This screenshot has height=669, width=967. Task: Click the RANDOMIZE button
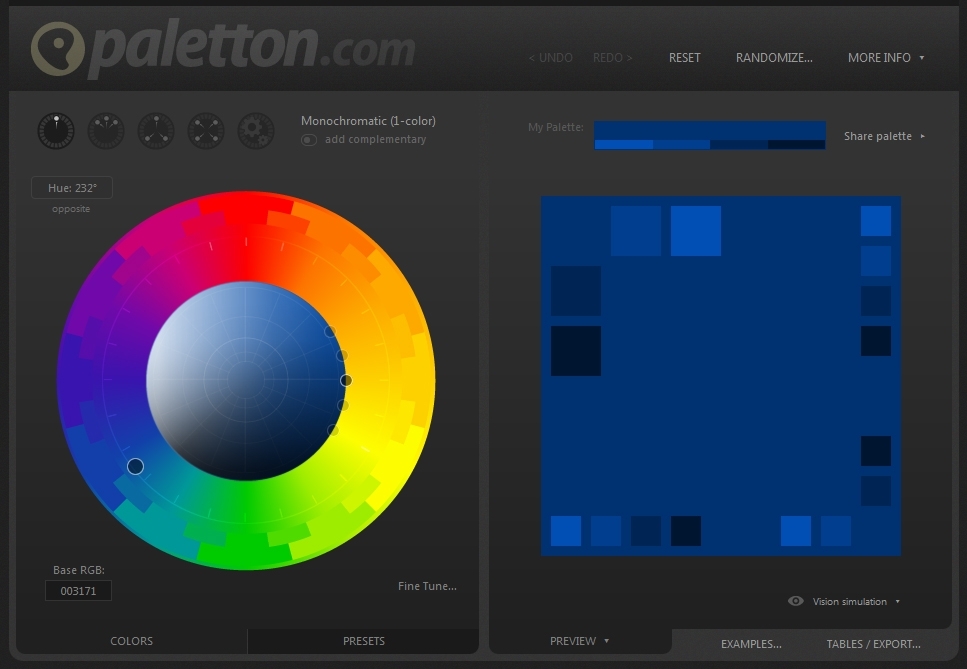point(774,58)
